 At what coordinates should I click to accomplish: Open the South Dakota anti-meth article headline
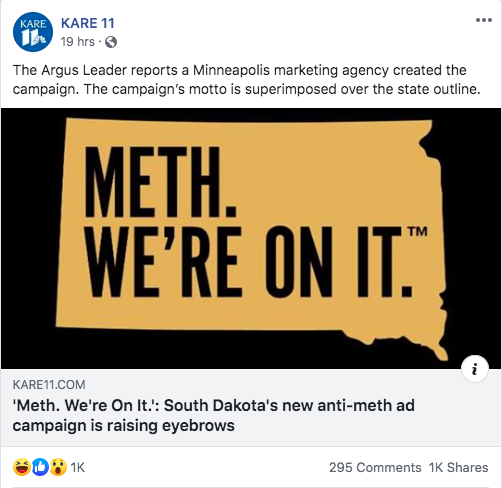coord(214,415)
